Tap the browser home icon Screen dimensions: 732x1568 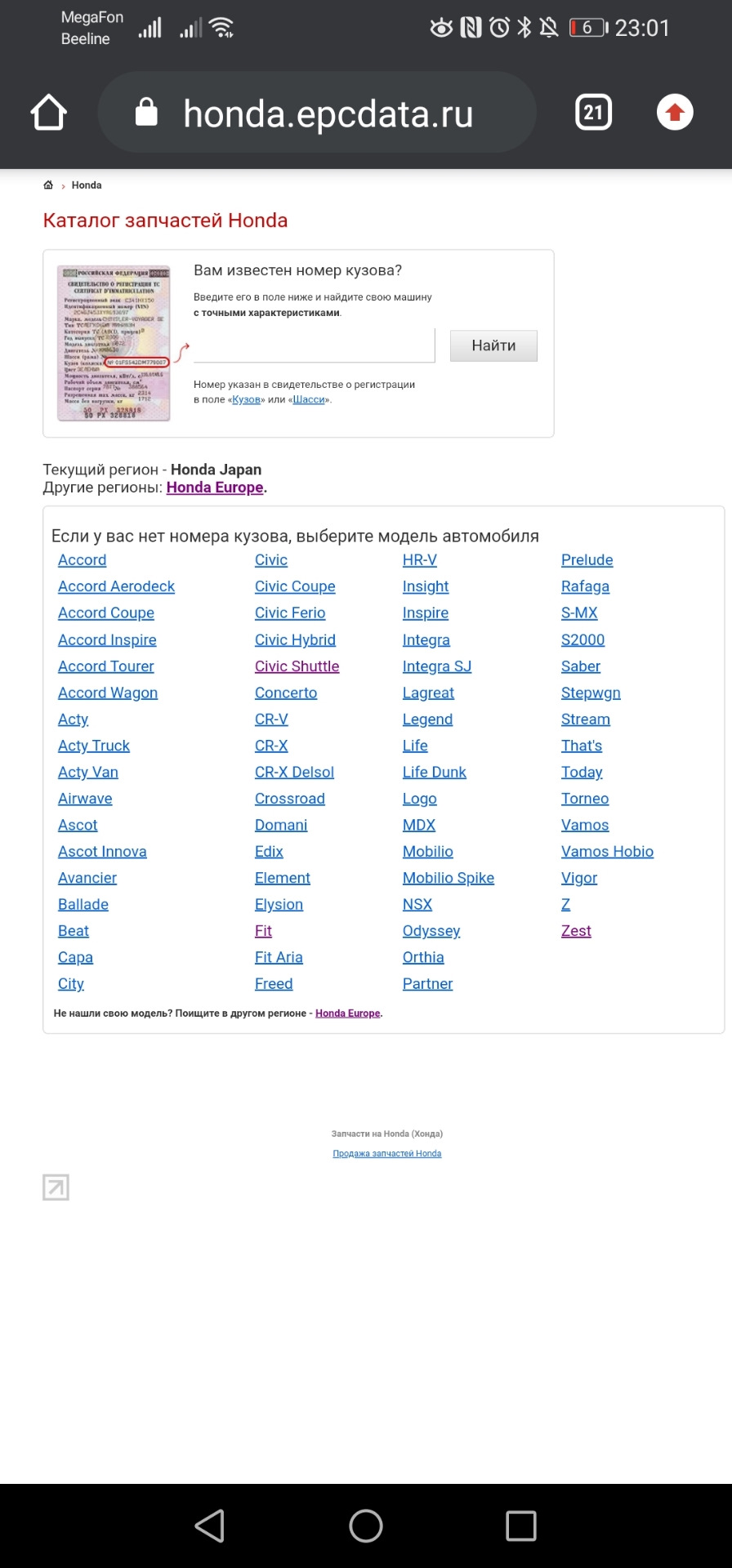[48, 113]
